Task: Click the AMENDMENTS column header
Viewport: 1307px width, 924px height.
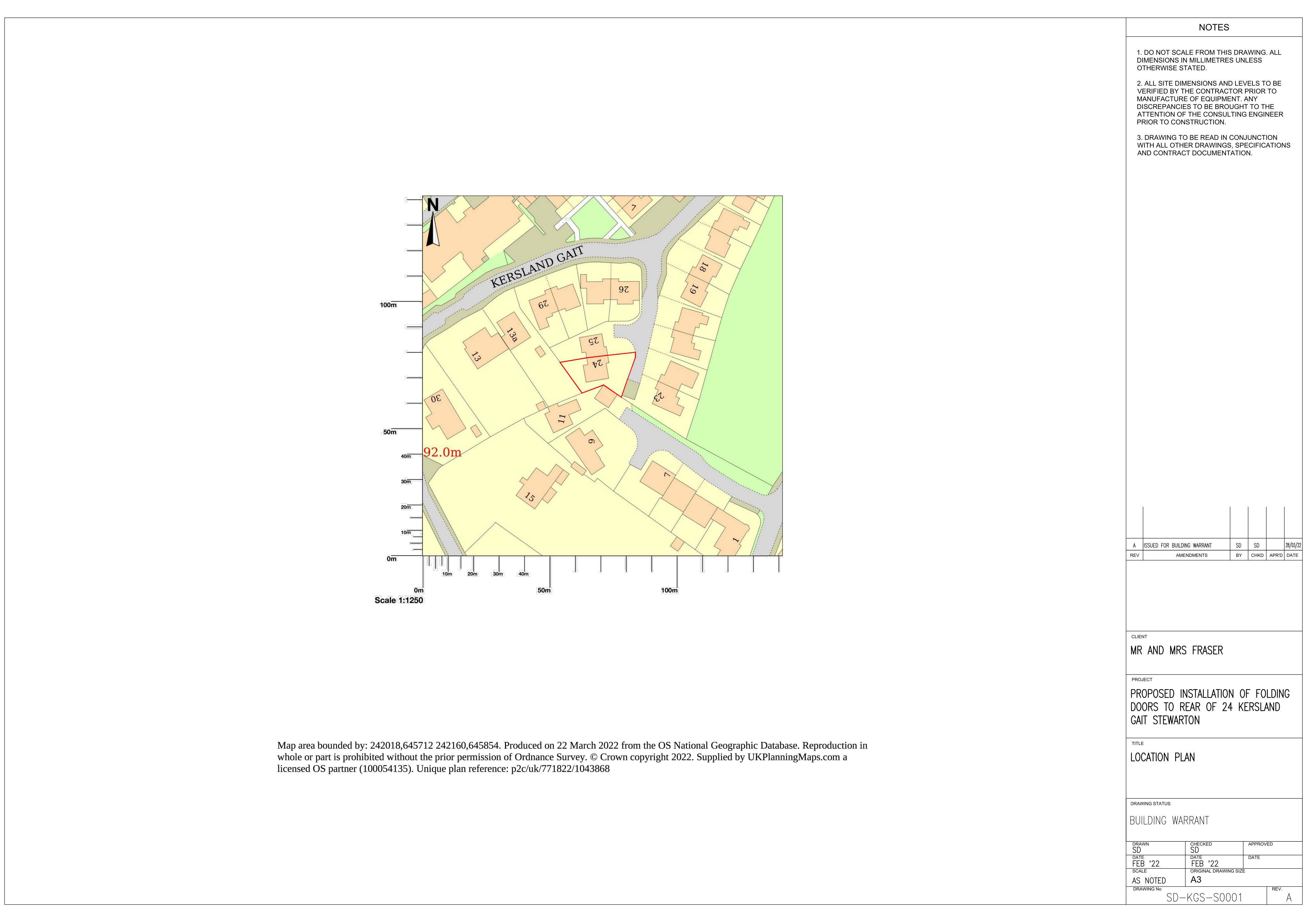Action: 1191,555
